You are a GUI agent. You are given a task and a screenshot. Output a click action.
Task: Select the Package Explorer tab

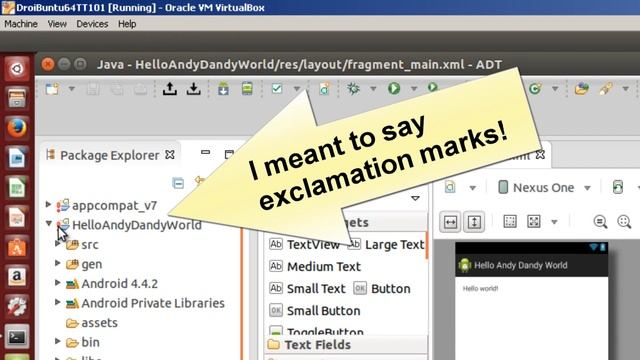pos(109,155)
